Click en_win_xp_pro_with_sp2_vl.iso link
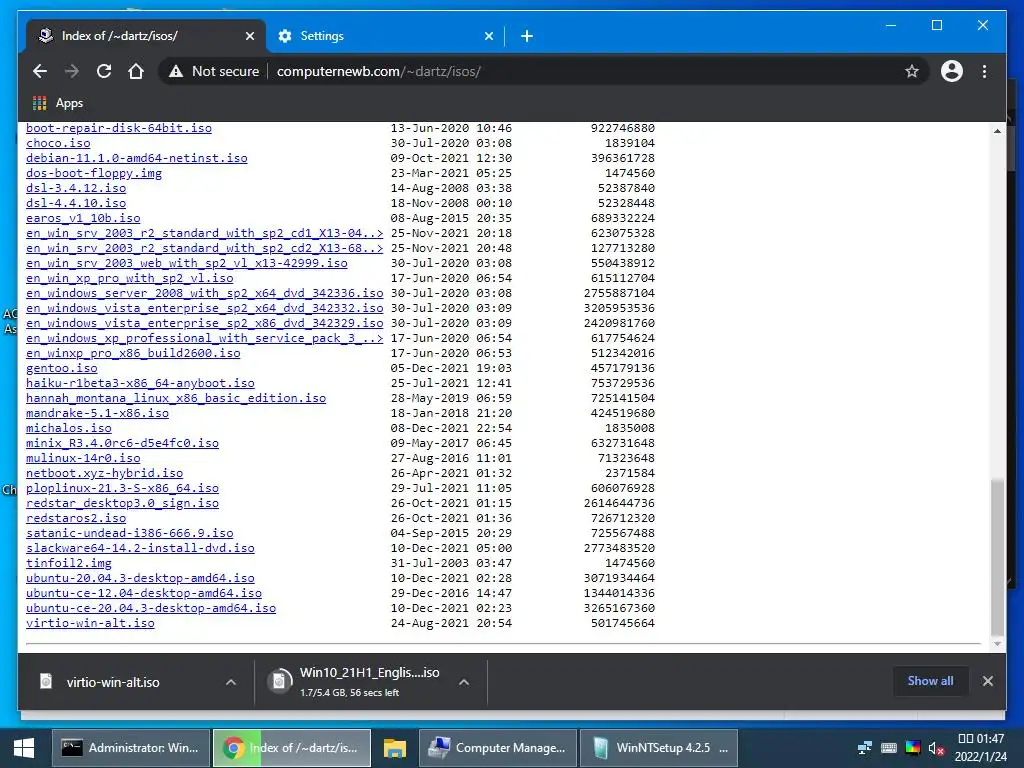1024x768 pixels. point(129,278)
